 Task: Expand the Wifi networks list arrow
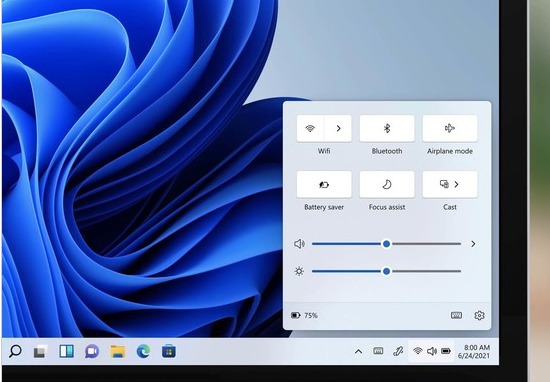[x=338, y=128]
